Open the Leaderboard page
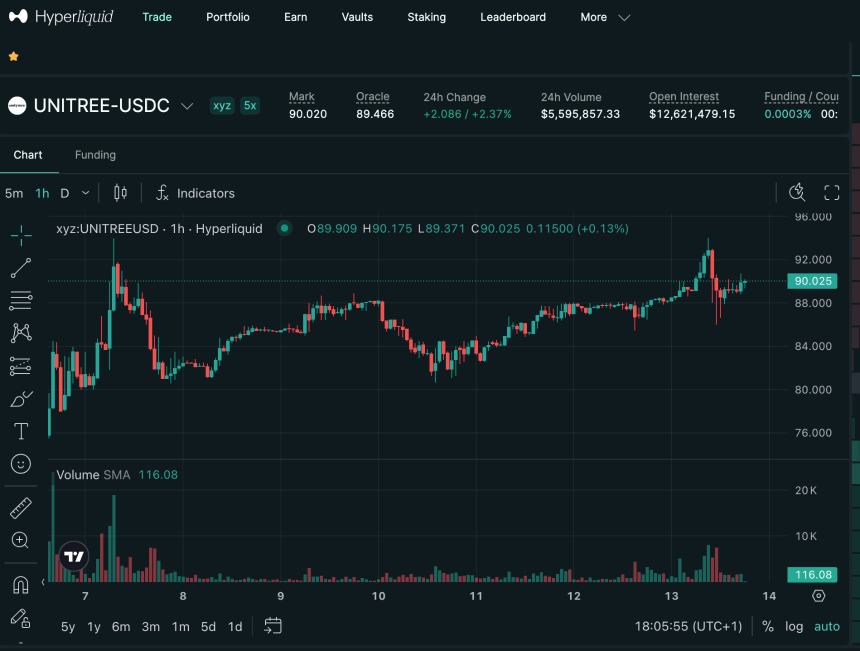860x651 pixels. [x=513, y=17]
